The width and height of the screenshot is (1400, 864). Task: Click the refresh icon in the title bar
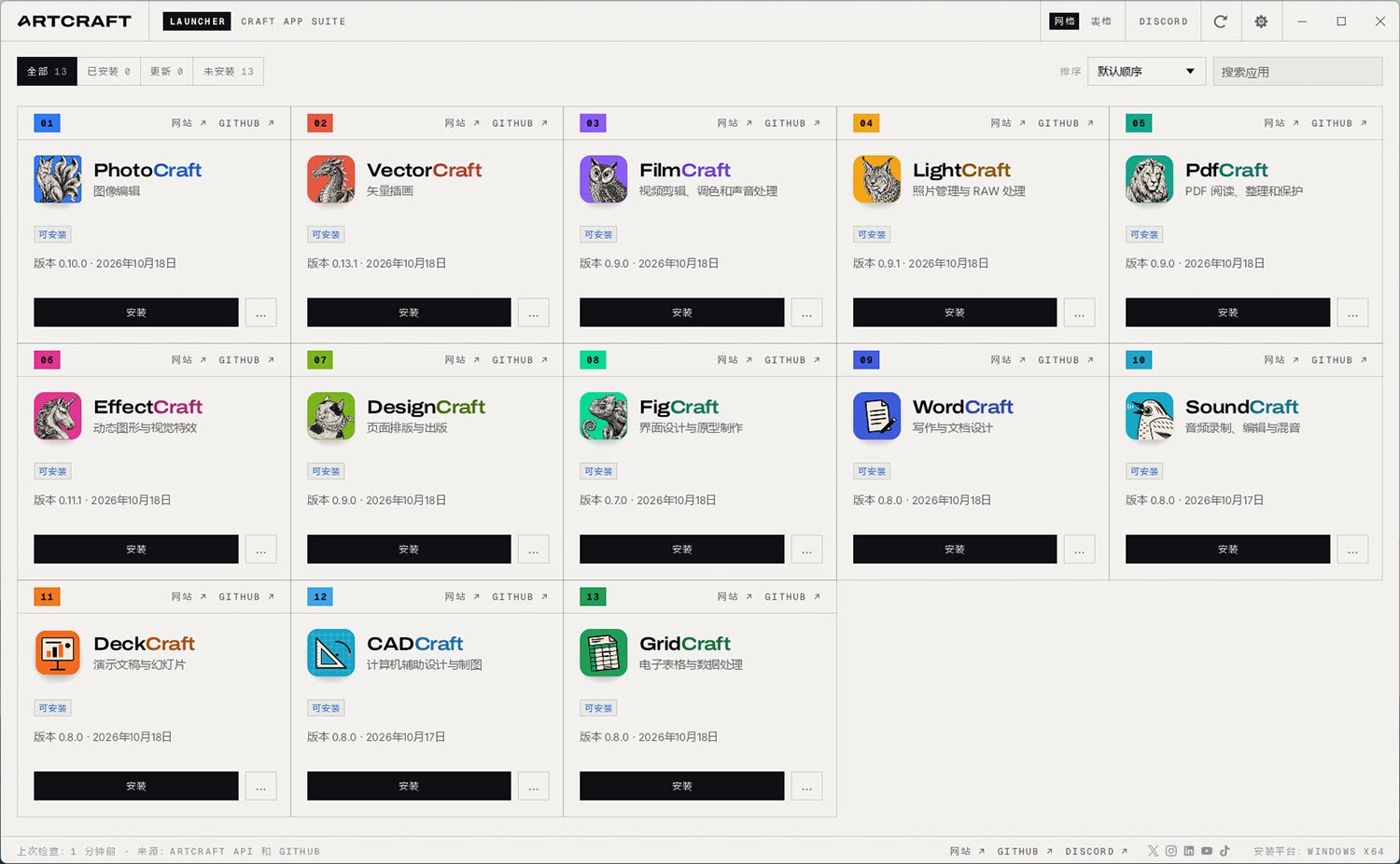point(1220,21)
